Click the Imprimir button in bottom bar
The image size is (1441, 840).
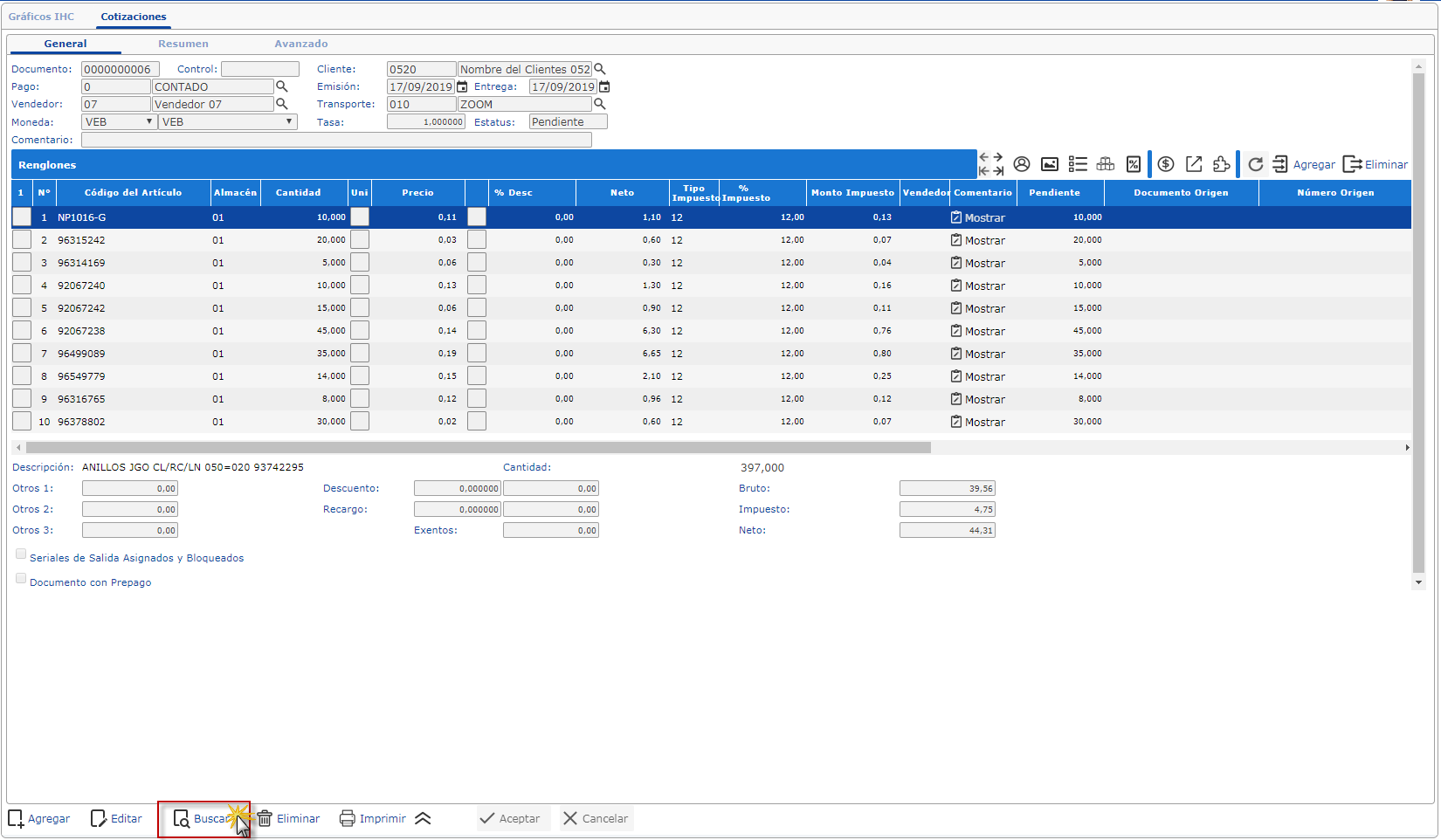click(x=373, y=819)
